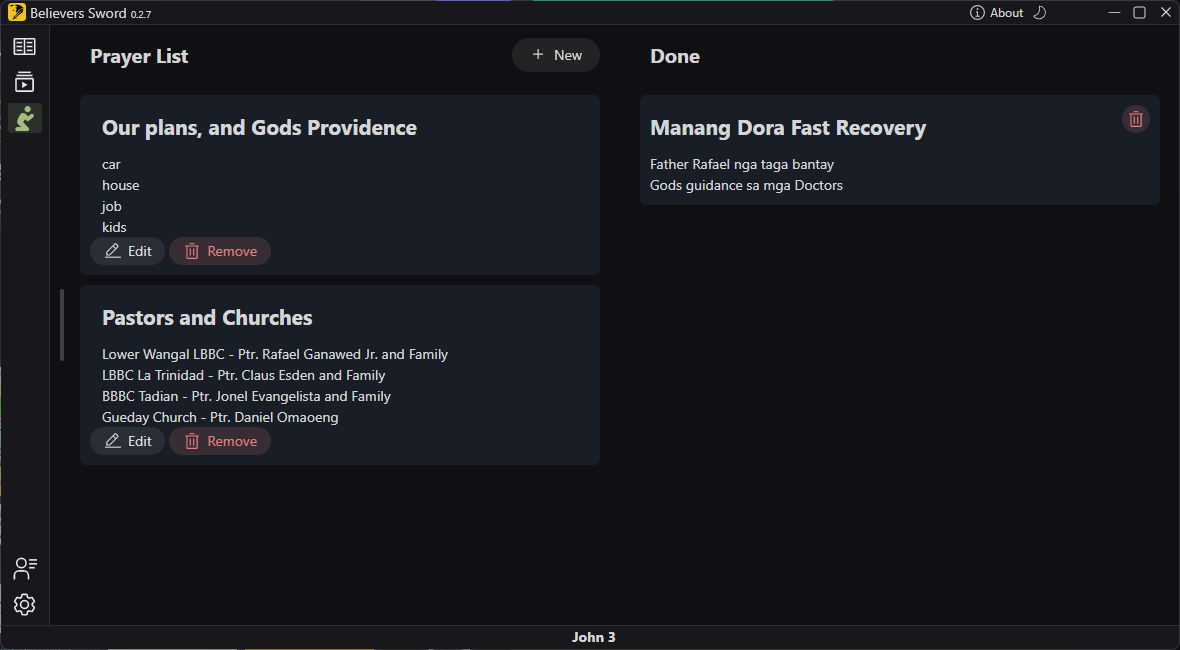Image resolution: width=1180 pixels, height=650 pixels.
Task: Click the Prayer List heading
Action: click(139, 56)
